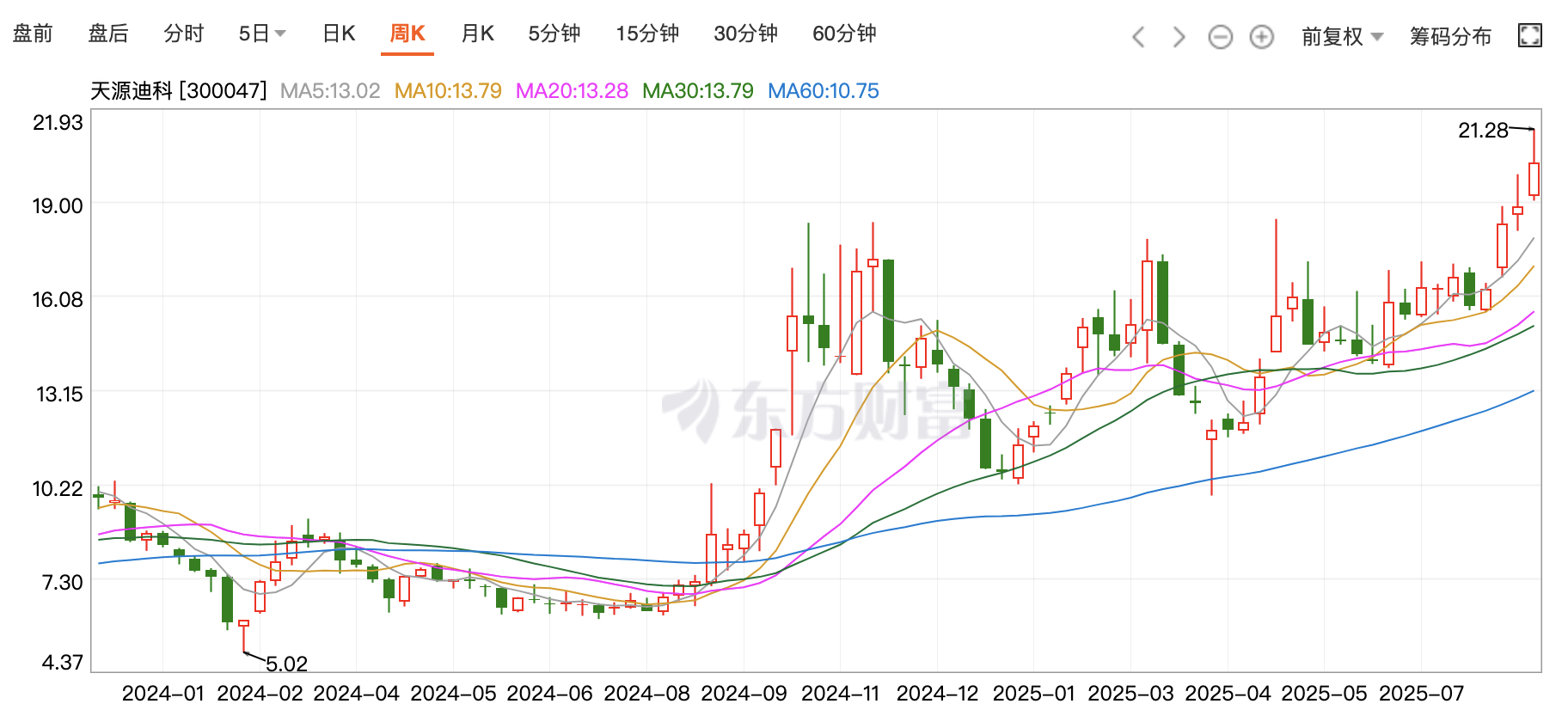Expand the 5日 period dropdown
The height and width of the screenshot is (710, 1568).
[262, 34]
